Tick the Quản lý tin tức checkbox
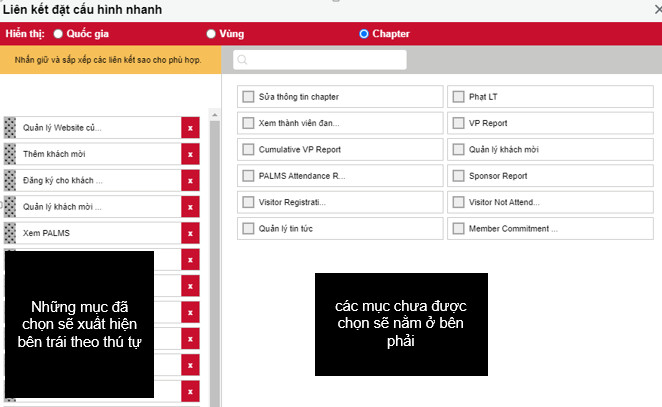This screenshot has height=407, width=662. point(248,228)
